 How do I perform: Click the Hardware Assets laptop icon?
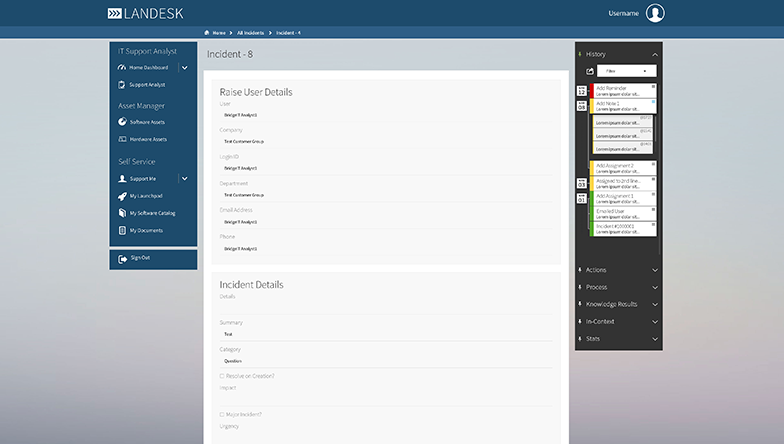tap(121, 139)
